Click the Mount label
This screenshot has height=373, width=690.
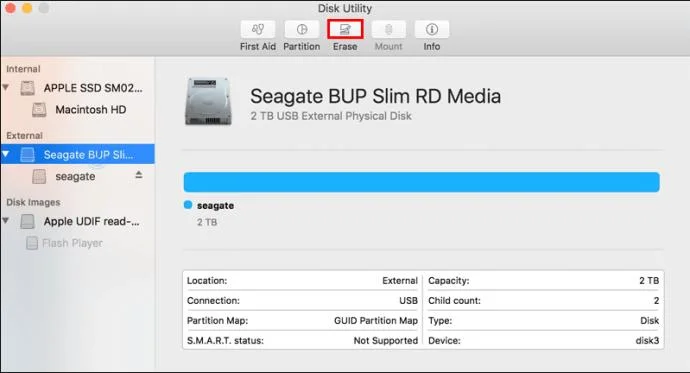(x=389, y=46)
